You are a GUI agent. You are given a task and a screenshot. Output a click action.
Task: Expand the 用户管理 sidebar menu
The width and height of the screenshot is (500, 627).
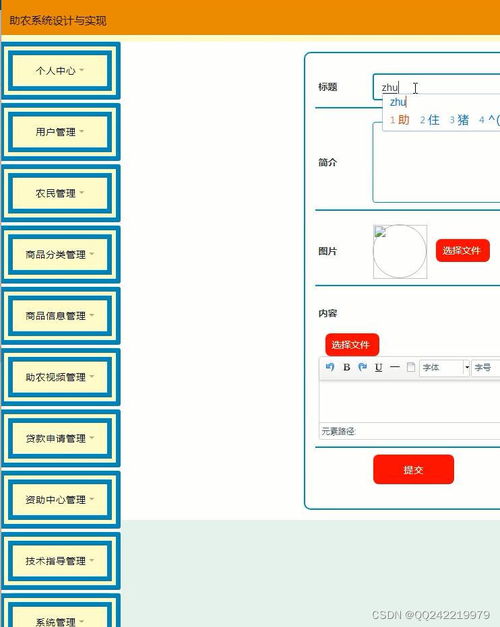[60, 132]
